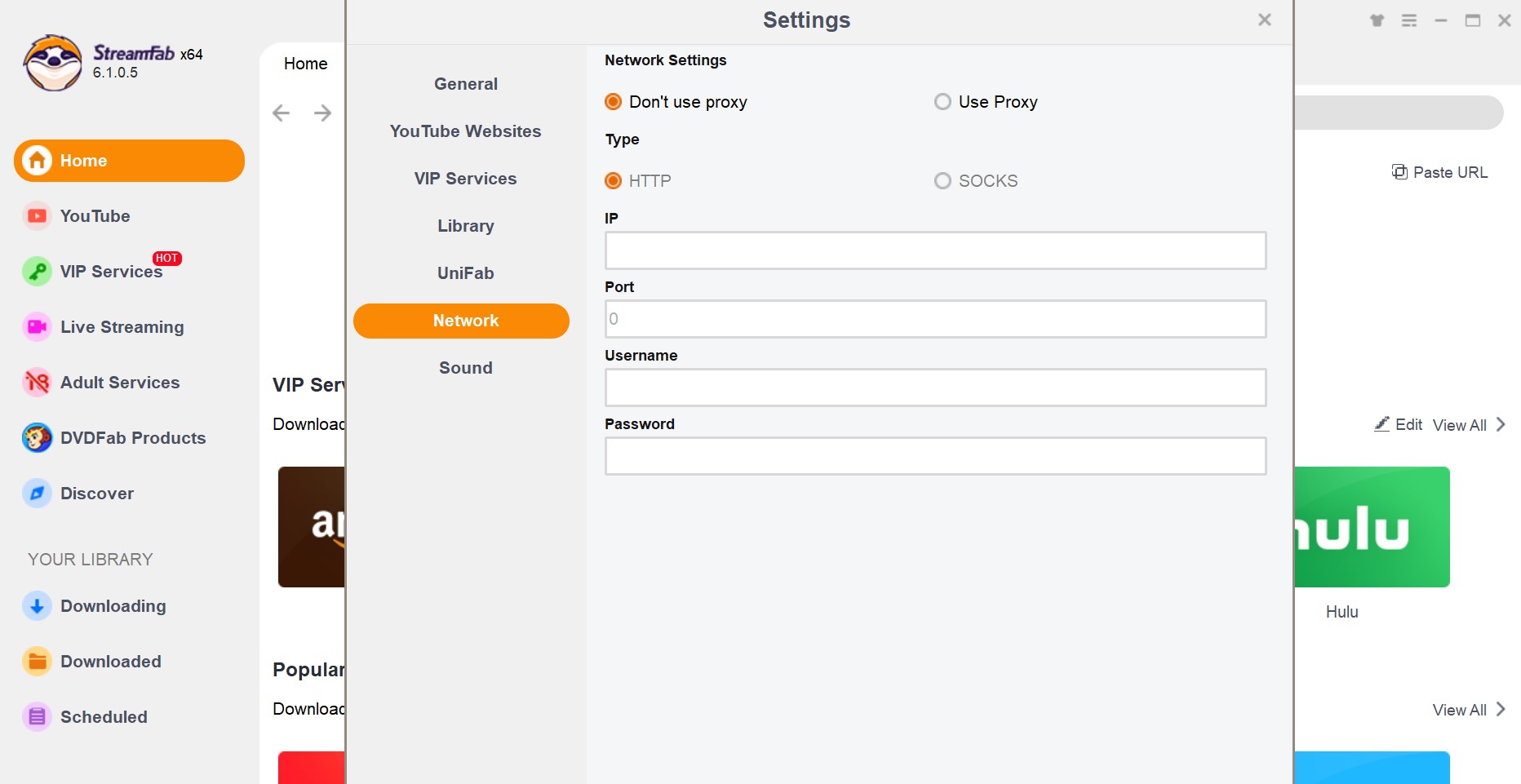Click the DVDFab Products icon
Viewport: 1521px width, 784px height.
coord(37,438)
